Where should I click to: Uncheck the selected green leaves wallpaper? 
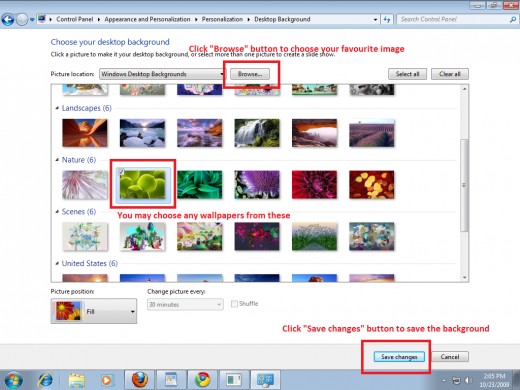[122, 172]
